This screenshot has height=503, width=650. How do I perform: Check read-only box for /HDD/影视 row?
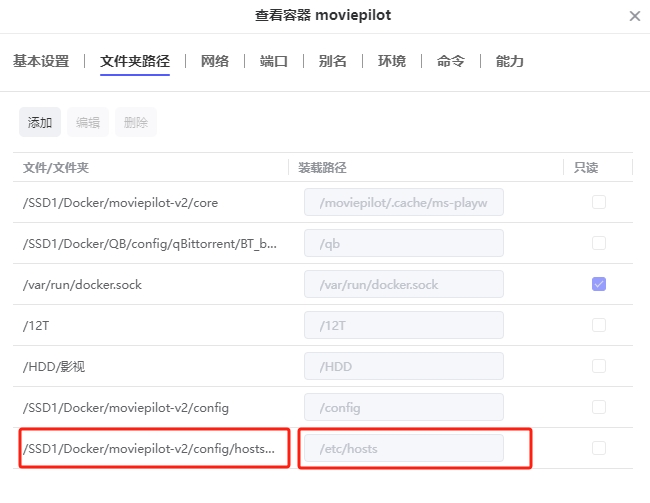[599, 366]
